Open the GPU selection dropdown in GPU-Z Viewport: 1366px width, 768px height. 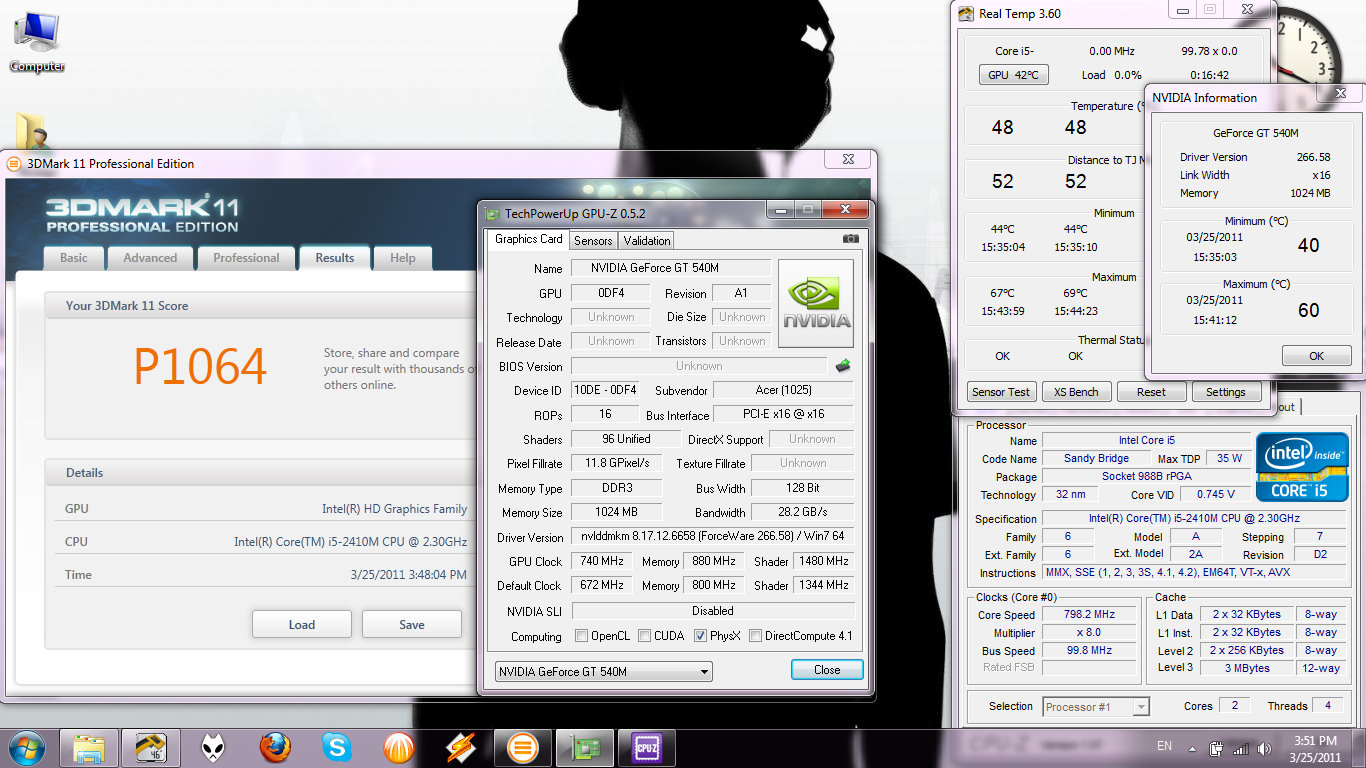pyautogui.click(x=604, y=672)
